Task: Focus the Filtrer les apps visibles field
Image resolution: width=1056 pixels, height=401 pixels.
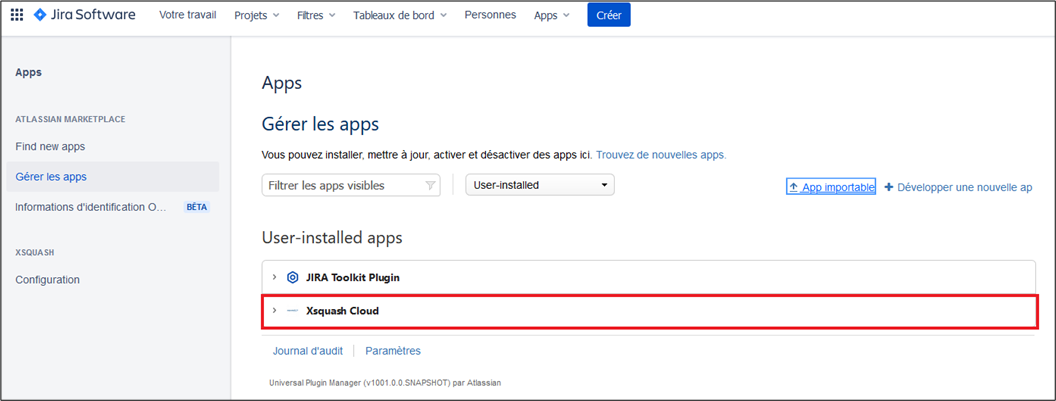Action: coord(351,185)
